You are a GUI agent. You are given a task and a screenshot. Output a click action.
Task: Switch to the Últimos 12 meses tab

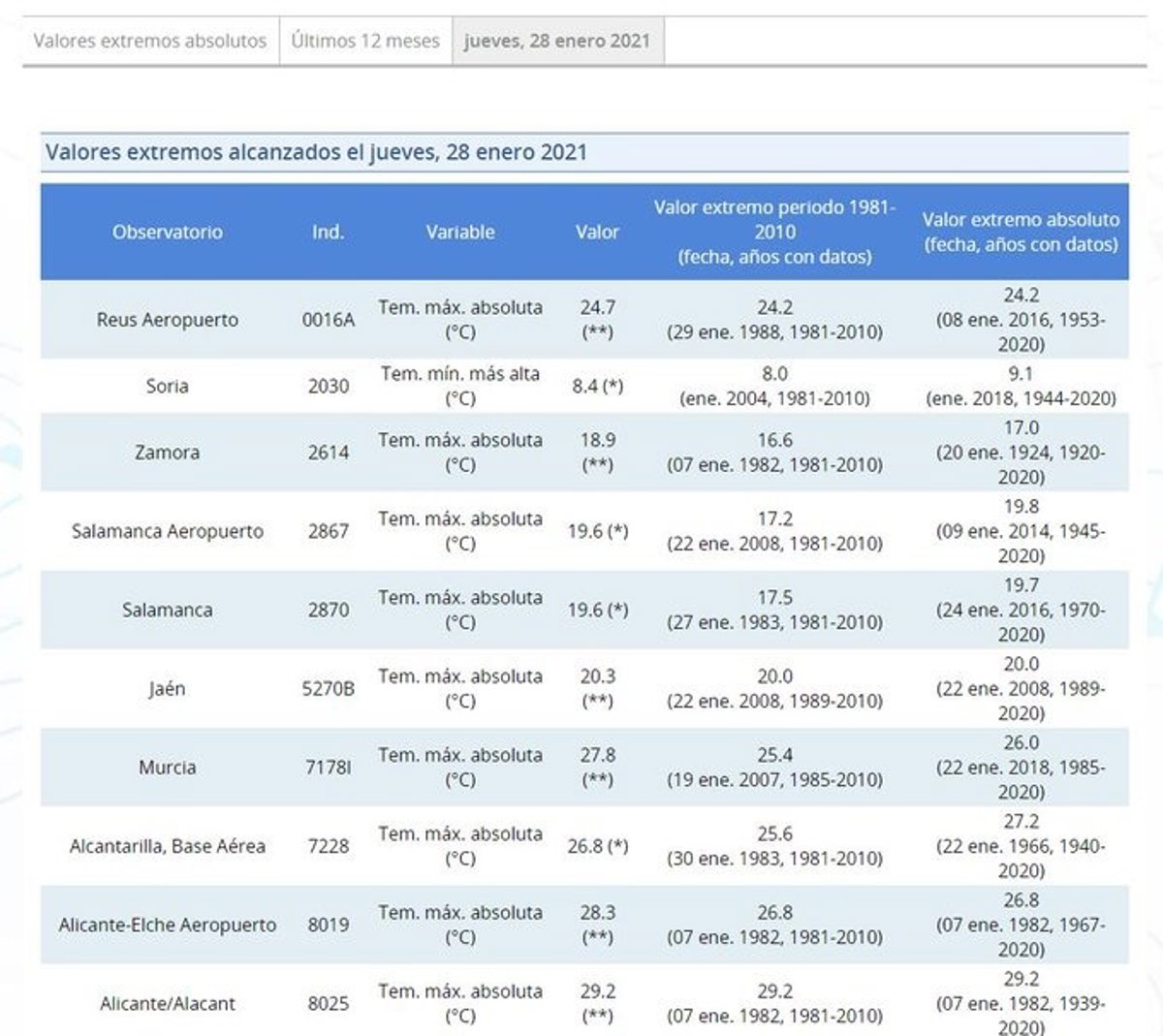click(365, 42)
